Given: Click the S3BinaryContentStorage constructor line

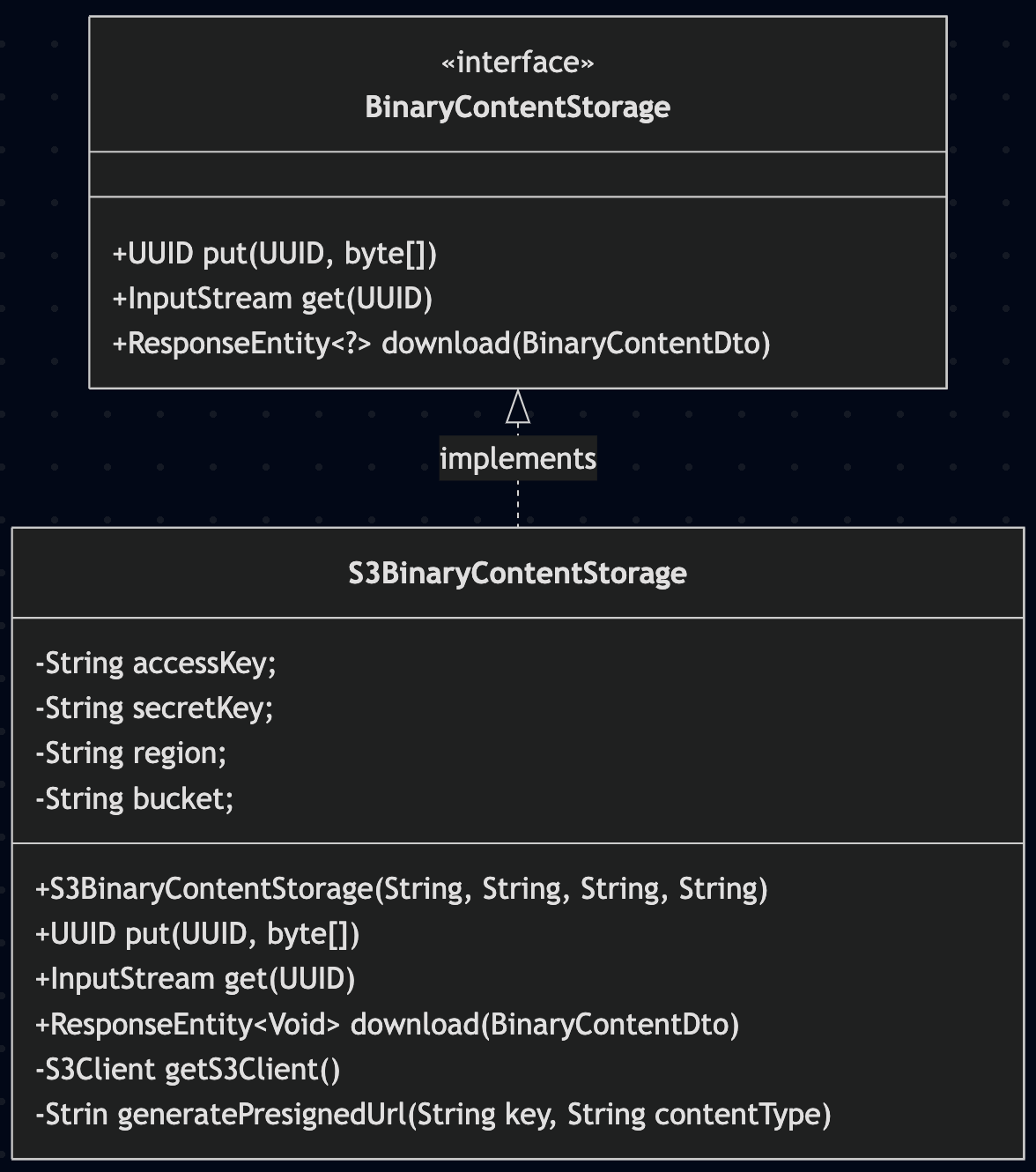Looking at the screenshot, I should [x=402, y=889].
